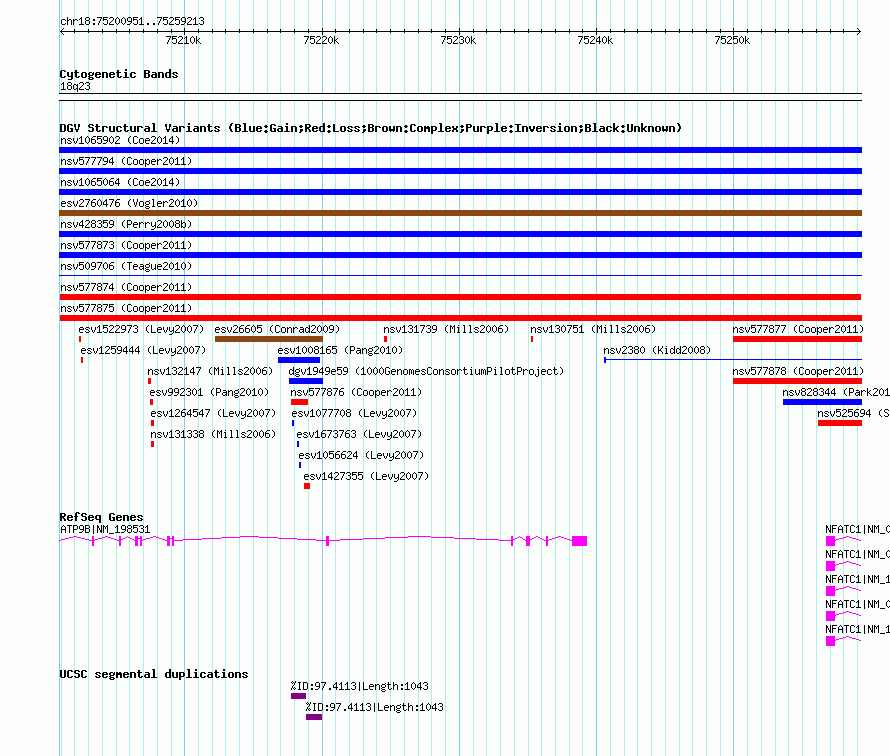This screenshot has width=890, height=756.
Task: Click the chr18:75200951..75259213 position label
Action: [x=132, y=21]
